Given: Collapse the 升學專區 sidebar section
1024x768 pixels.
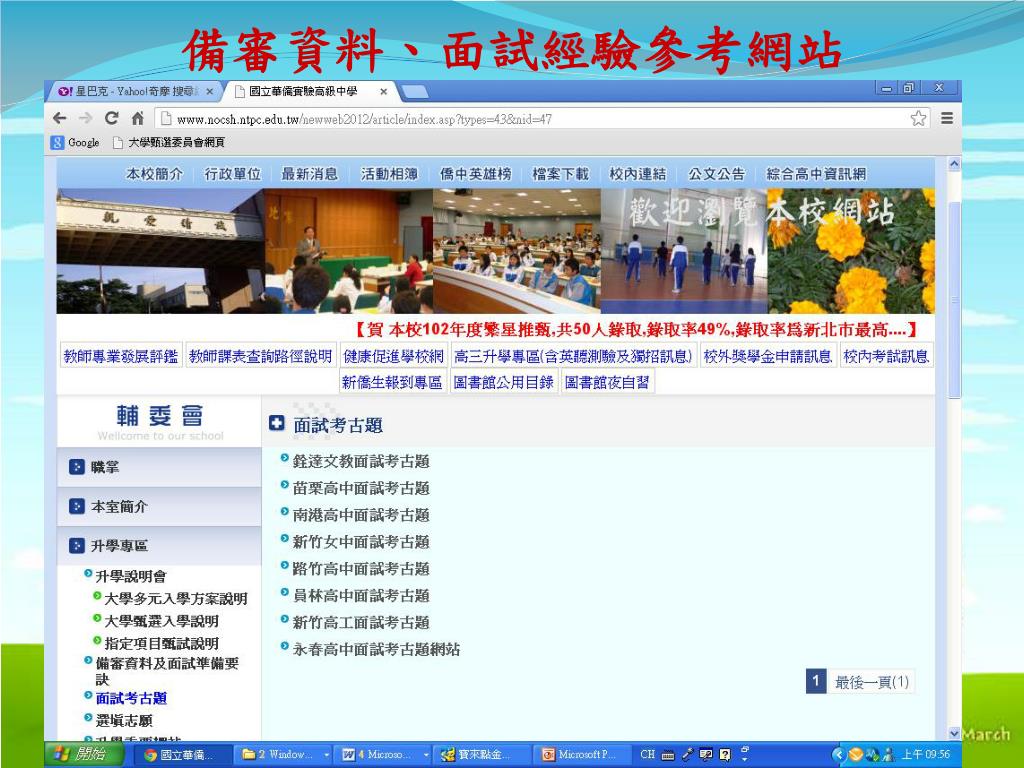Looking at the screenshot, I should point(159,545).
